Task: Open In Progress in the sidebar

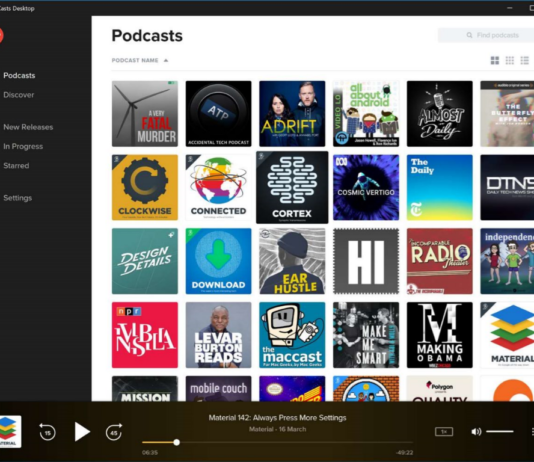Action: (23, 146)
